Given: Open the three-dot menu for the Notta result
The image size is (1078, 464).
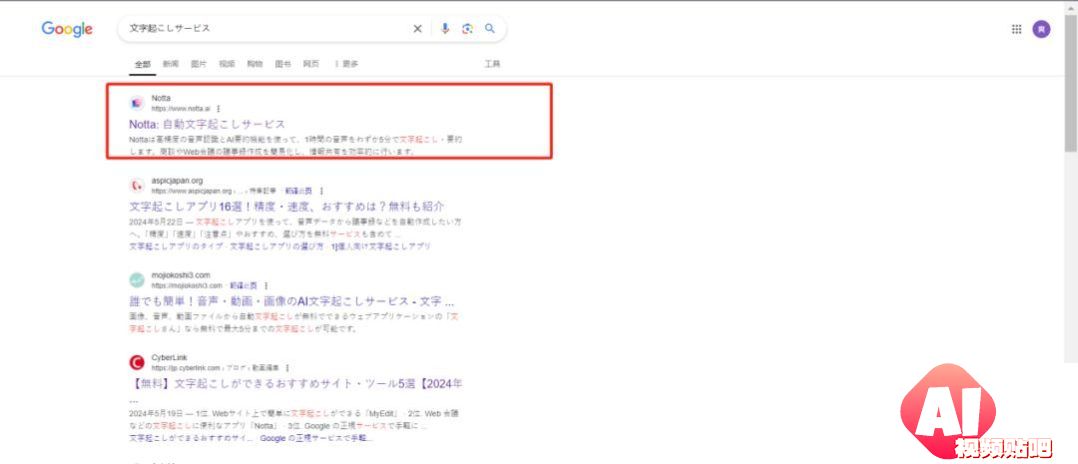Looking at the screenshot, I should 219,109.
